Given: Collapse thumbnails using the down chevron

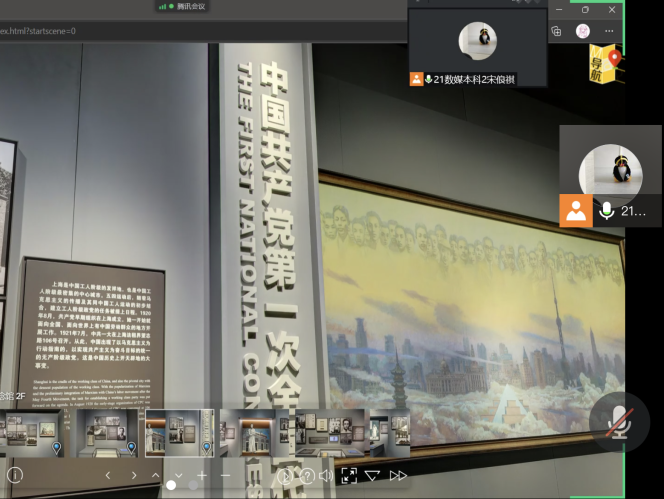Looking at the screenshot, I should pyautogui.click(x=179, y=475).
